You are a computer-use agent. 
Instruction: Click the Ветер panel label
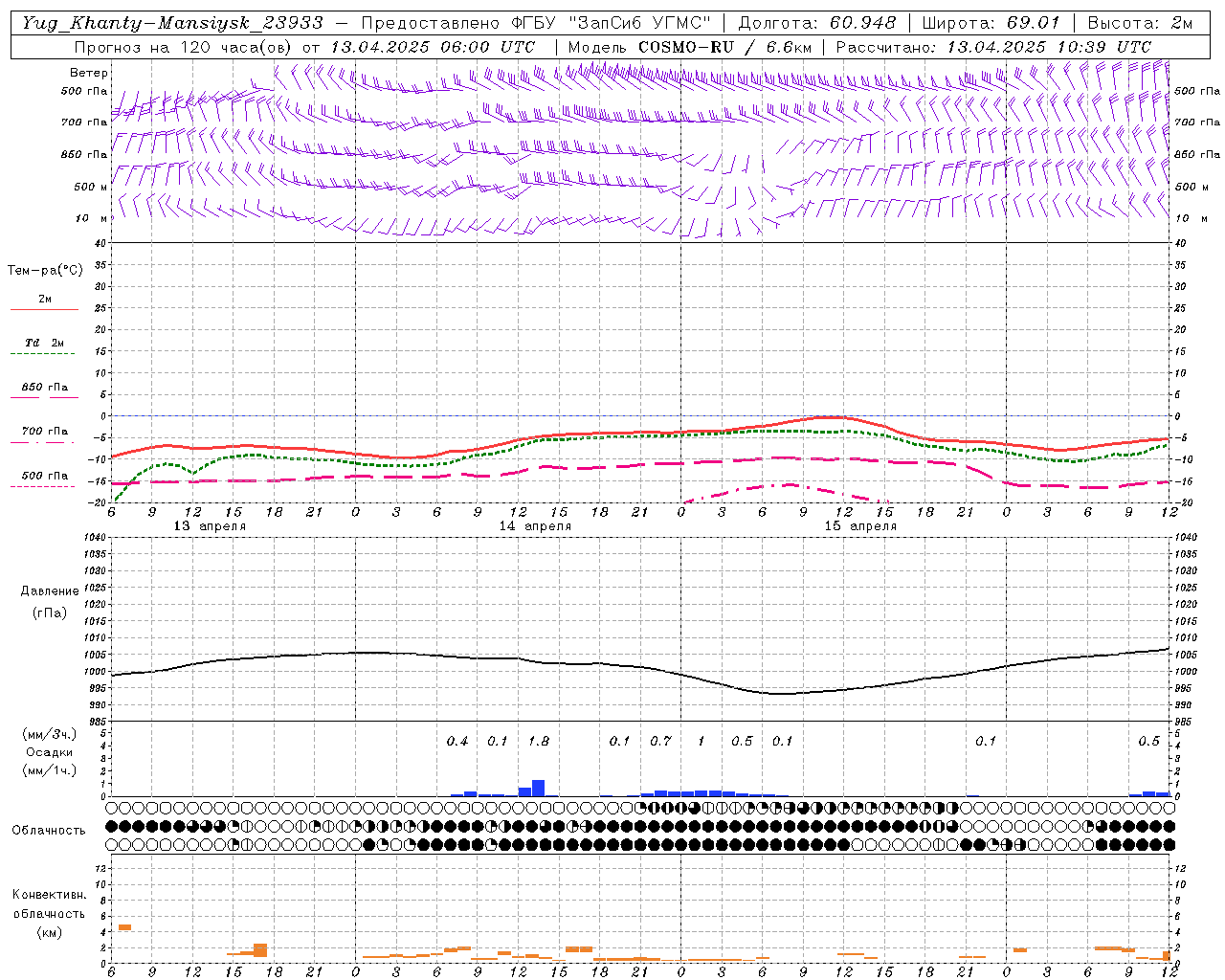click(89, 73)
